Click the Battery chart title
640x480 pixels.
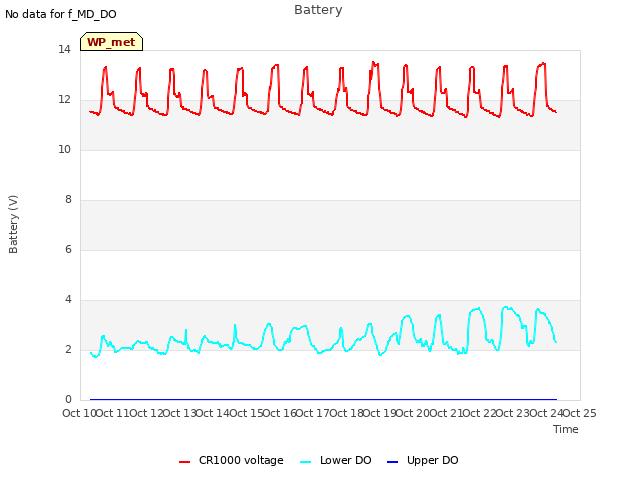318,10
